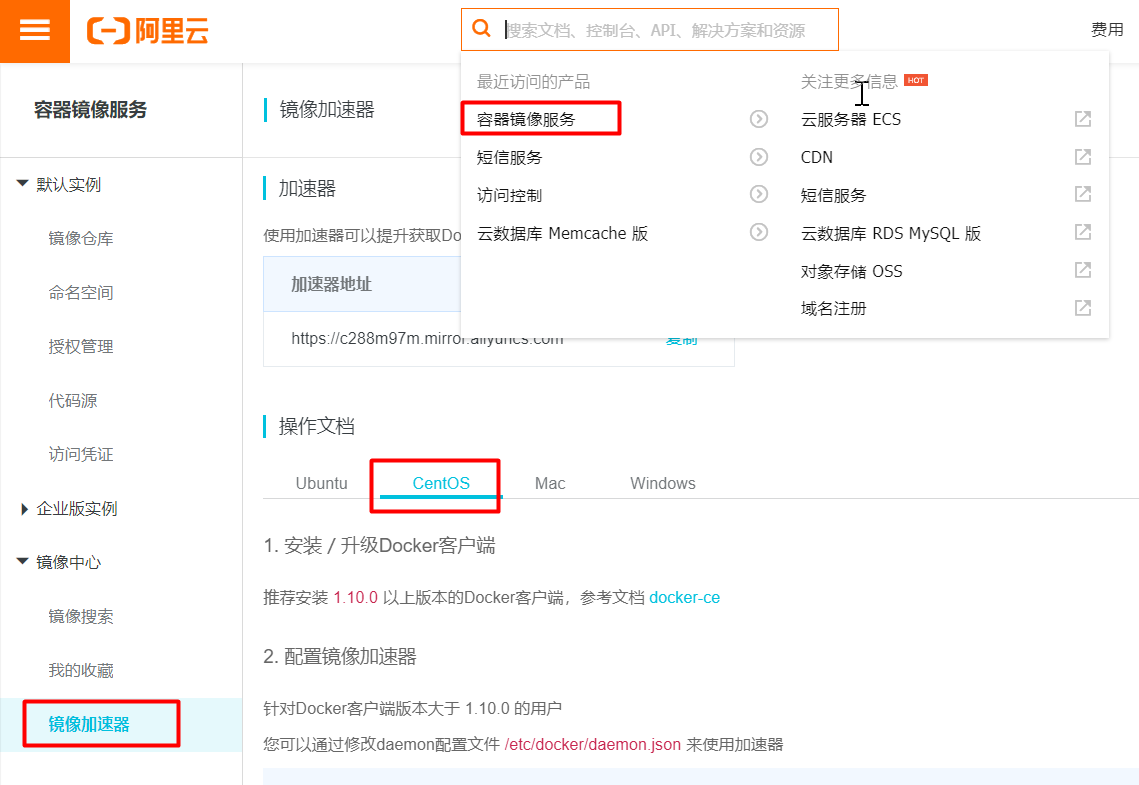
Task: Open external link icon for 短信服务 on the right
Action: click(x=1082, y=194)
